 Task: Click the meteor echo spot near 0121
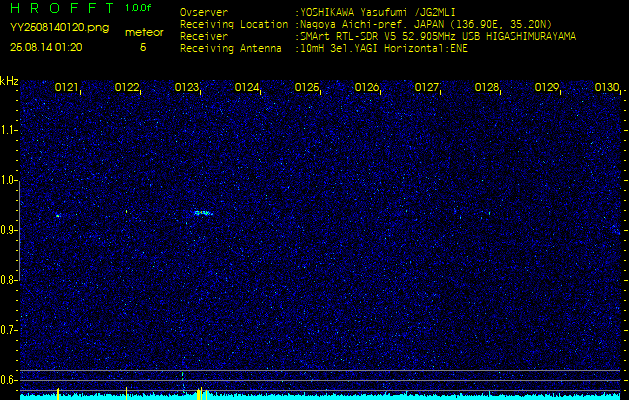pyautogui.click(x=58, y=216)
